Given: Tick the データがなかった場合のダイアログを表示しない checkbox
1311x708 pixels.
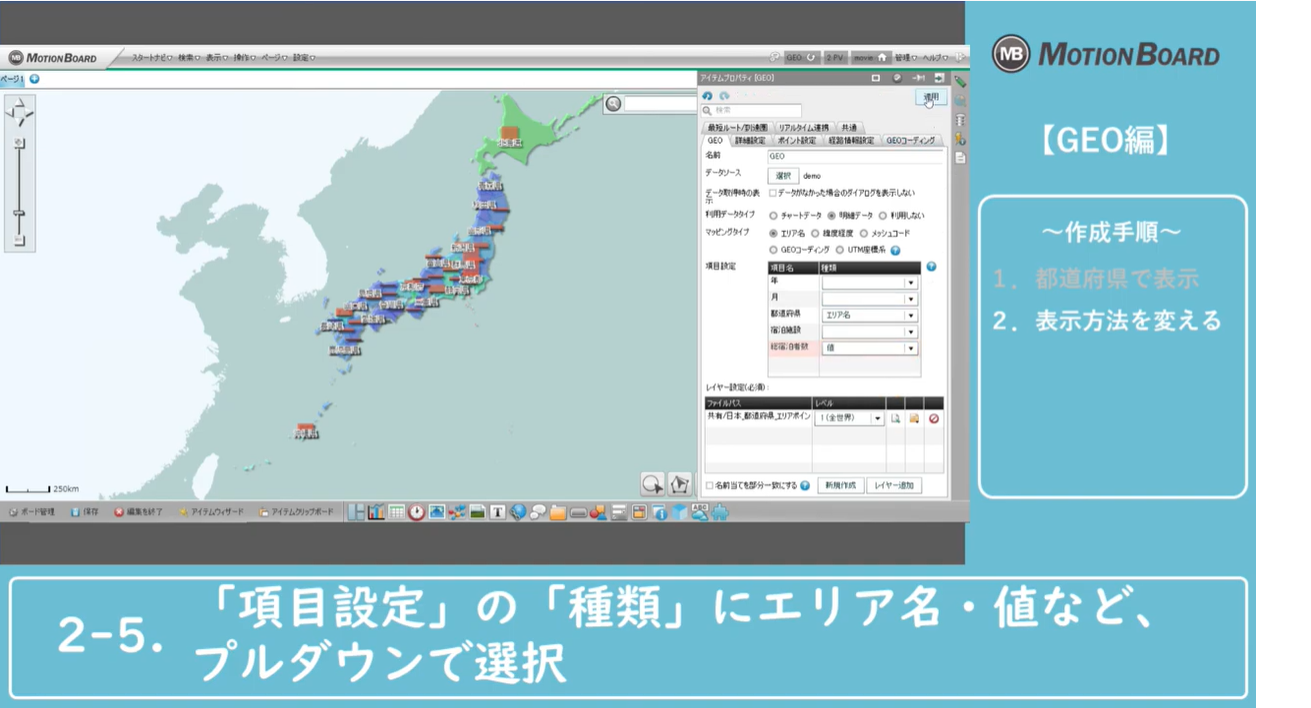Looking at the screenshot, I should (x=772, y=192).
